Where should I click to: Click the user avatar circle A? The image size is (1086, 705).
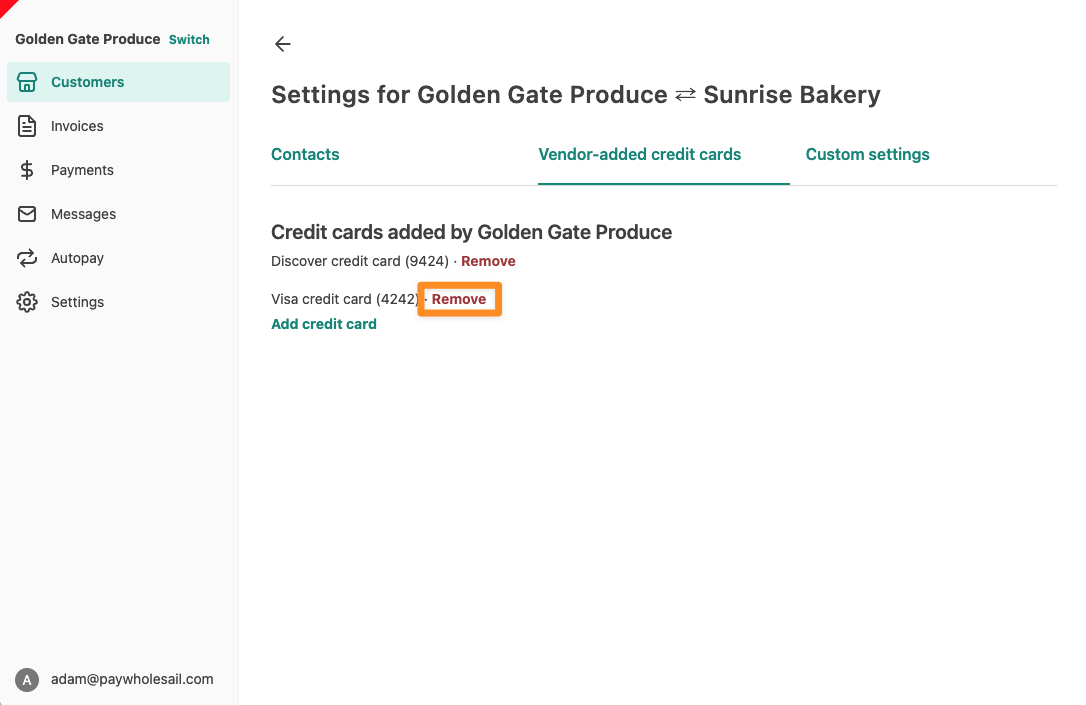click(27, 680)
